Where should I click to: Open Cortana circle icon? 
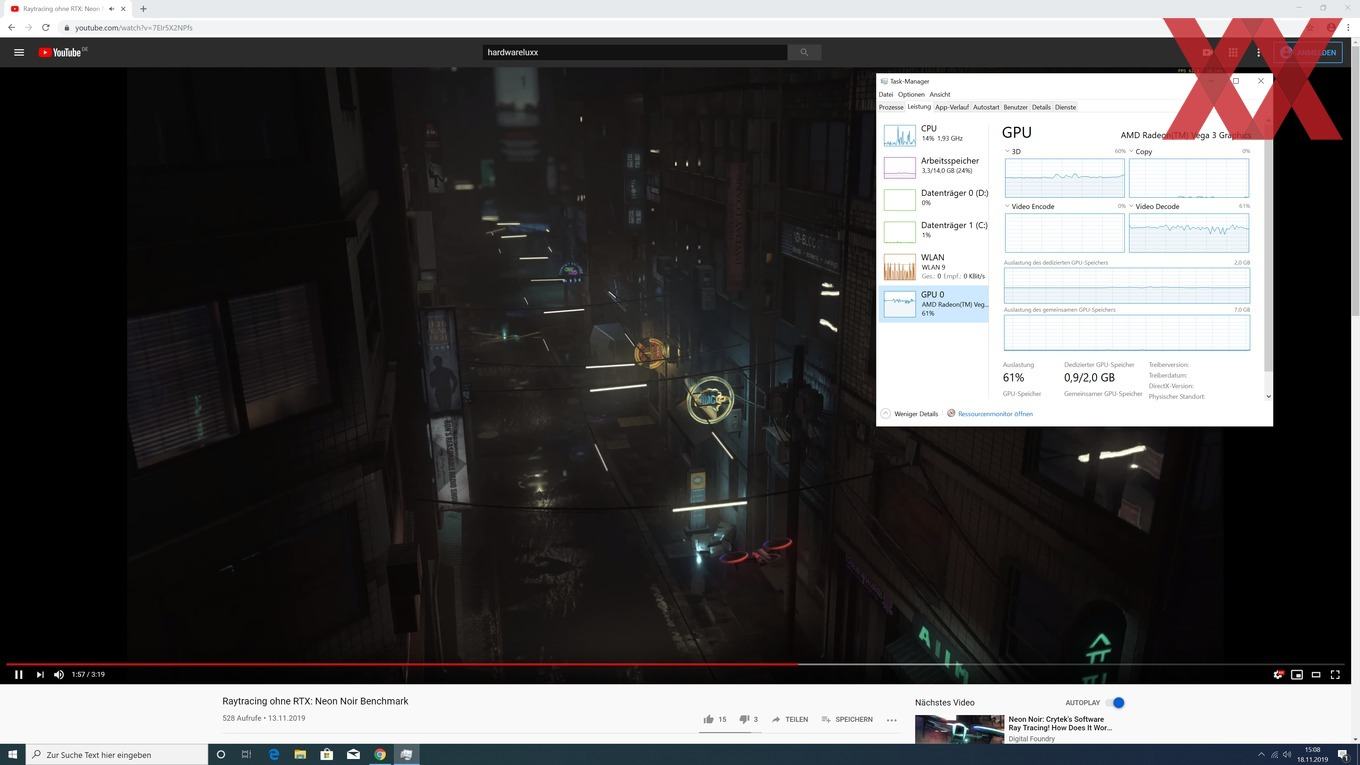coord(221,754)
